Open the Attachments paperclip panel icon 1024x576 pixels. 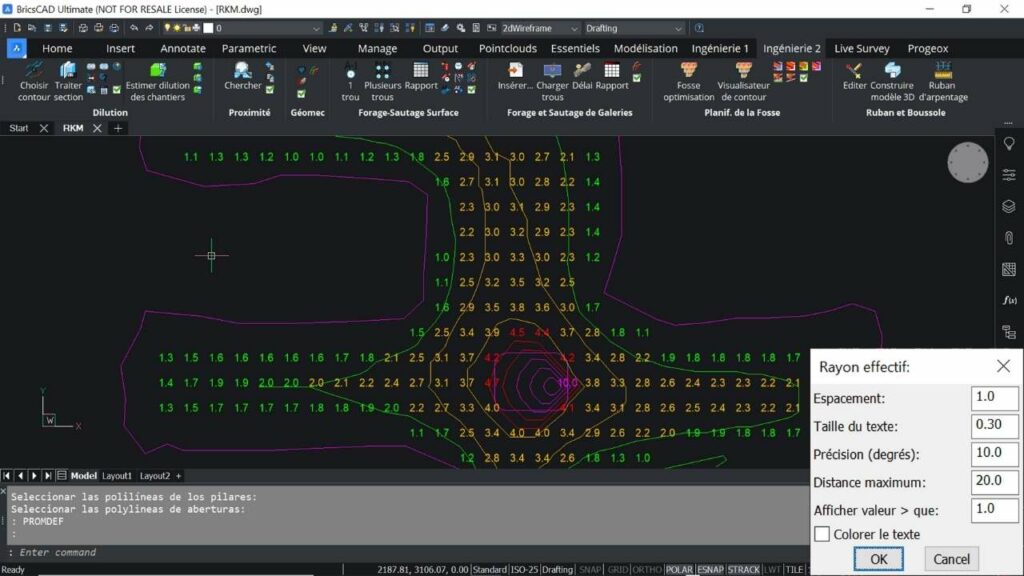click(1009, 238)
